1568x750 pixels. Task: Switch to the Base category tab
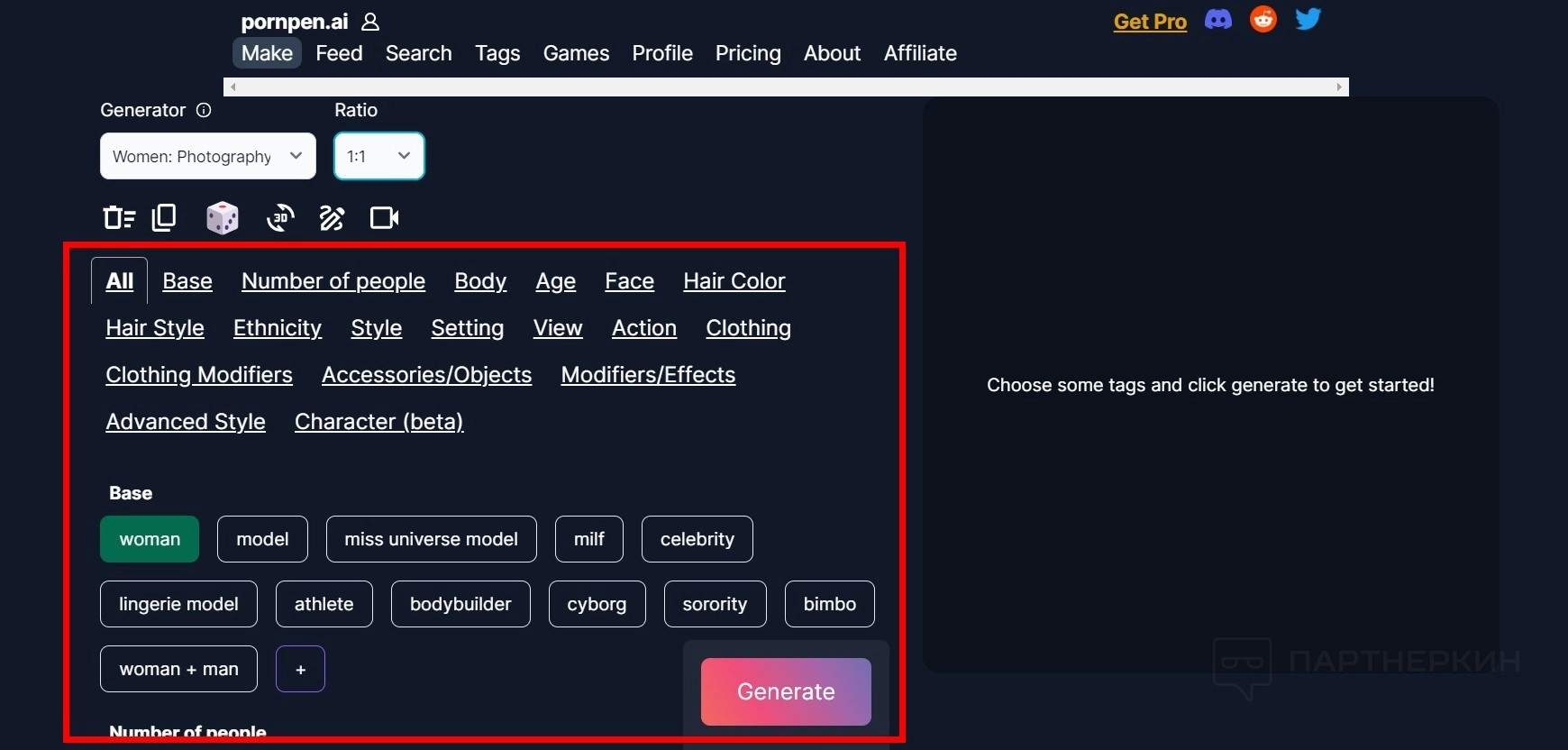click(187, 281)
